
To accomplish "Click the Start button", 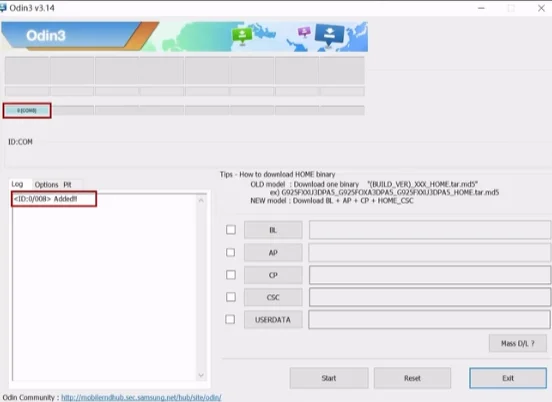I will click(329, 378).
